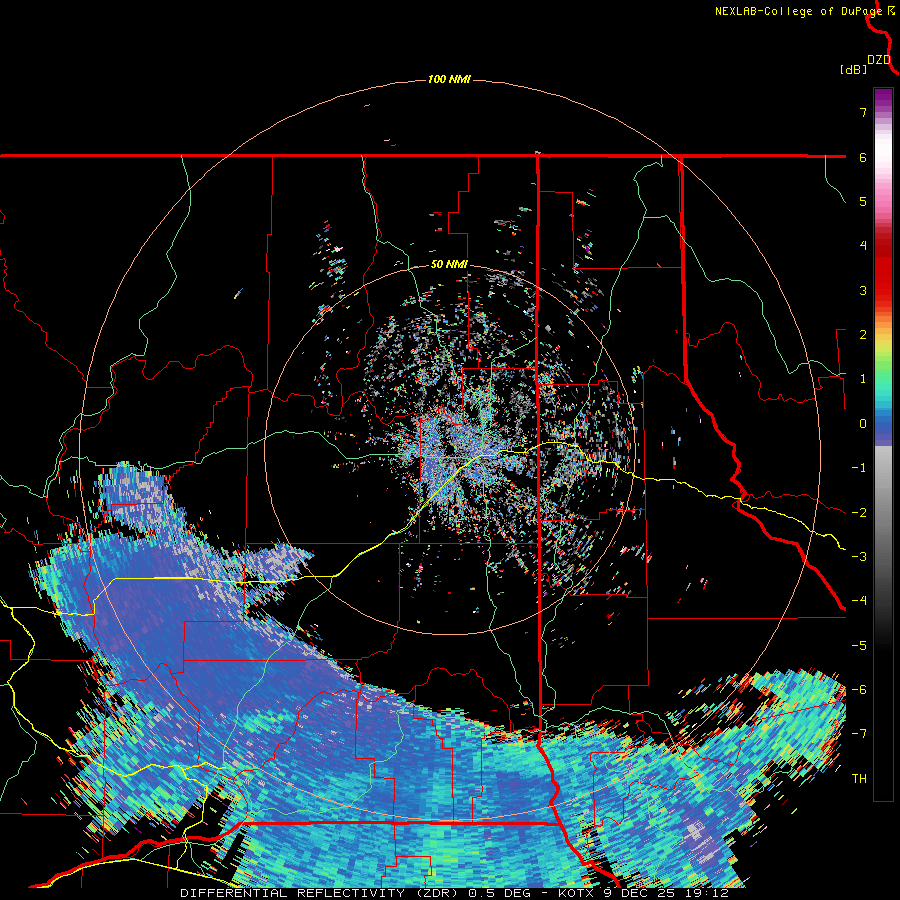
Task: Click the ZDR color scale bar
Action: click(x=883, y=444)
